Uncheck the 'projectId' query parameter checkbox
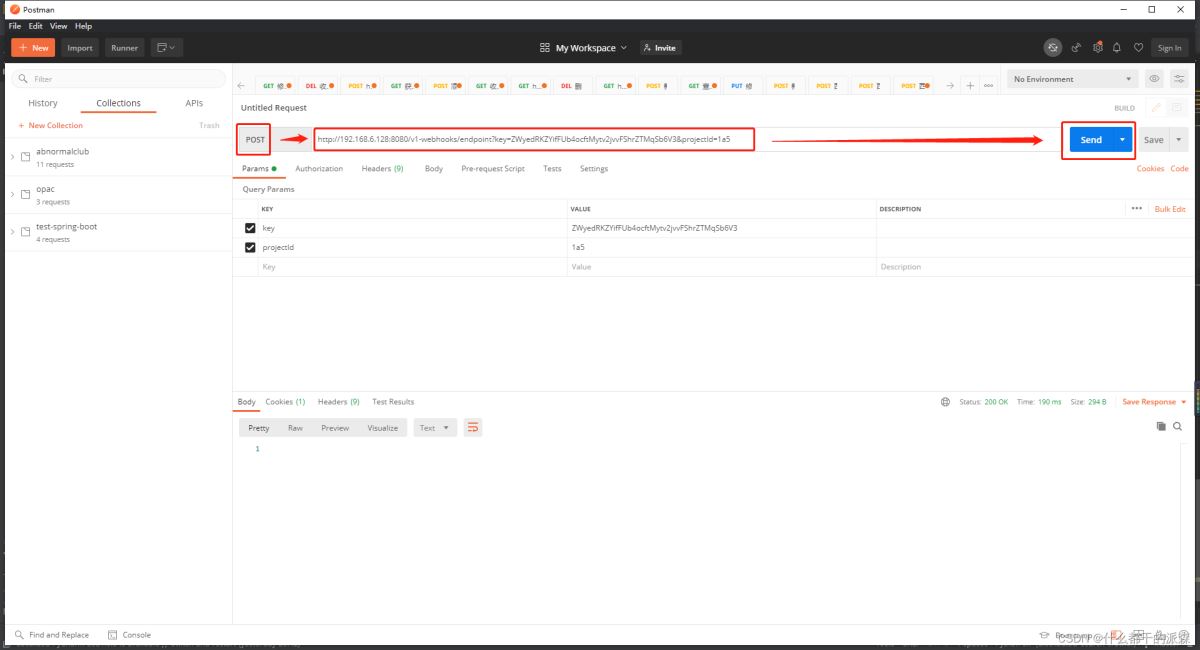The height and width of the screenshot is (650, 1200). coord(250,247)
